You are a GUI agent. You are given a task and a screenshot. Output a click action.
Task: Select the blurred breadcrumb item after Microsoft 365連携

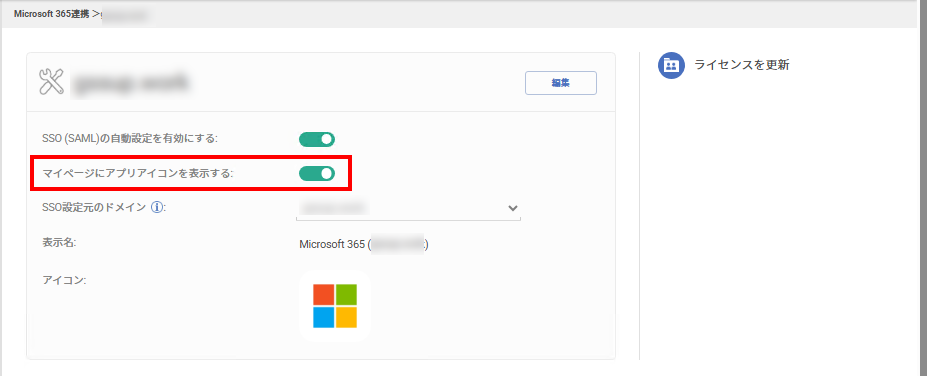click(x=124, y=14)
